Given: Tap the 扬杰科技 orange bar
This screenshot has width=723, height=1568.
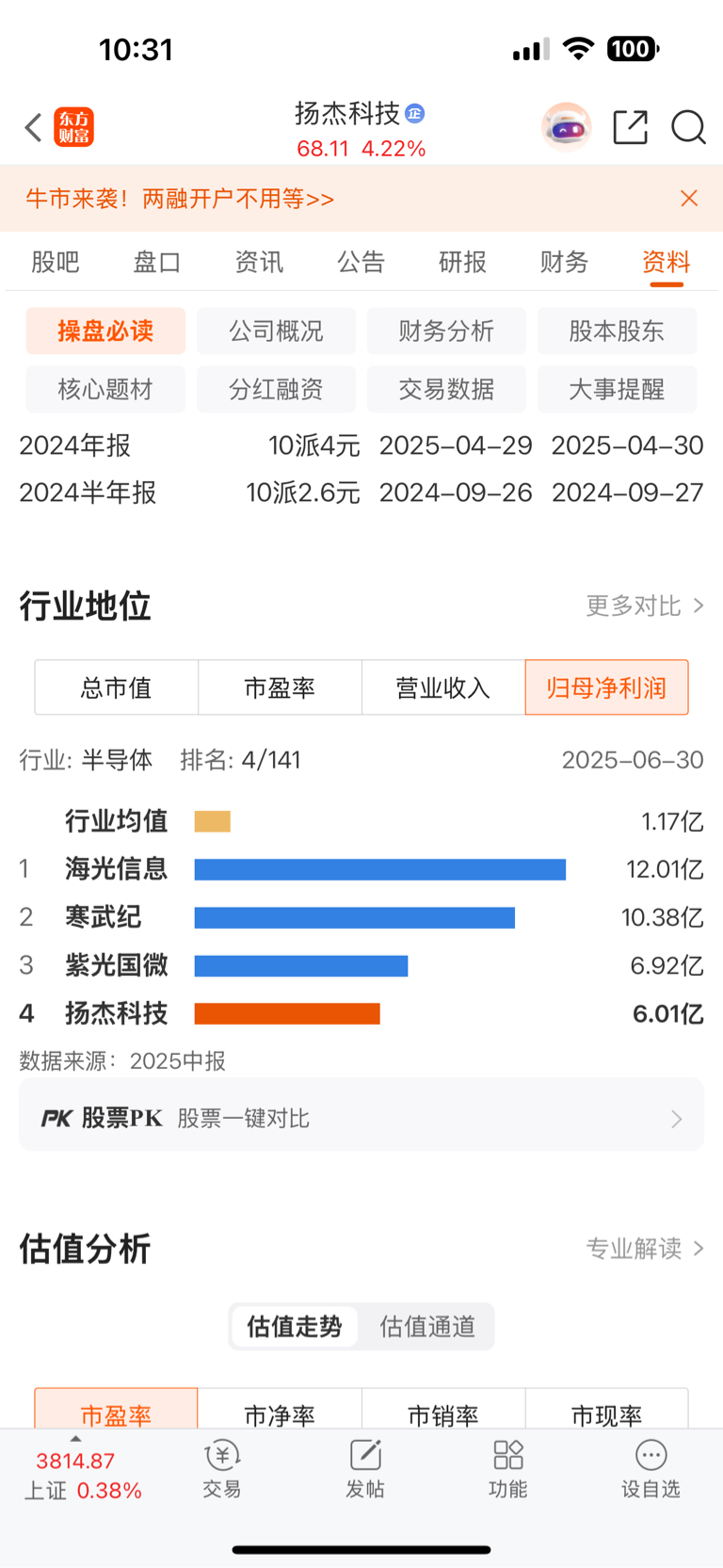Looking at the screenshot, I should pyautogui.click(x=287, y=1013).
